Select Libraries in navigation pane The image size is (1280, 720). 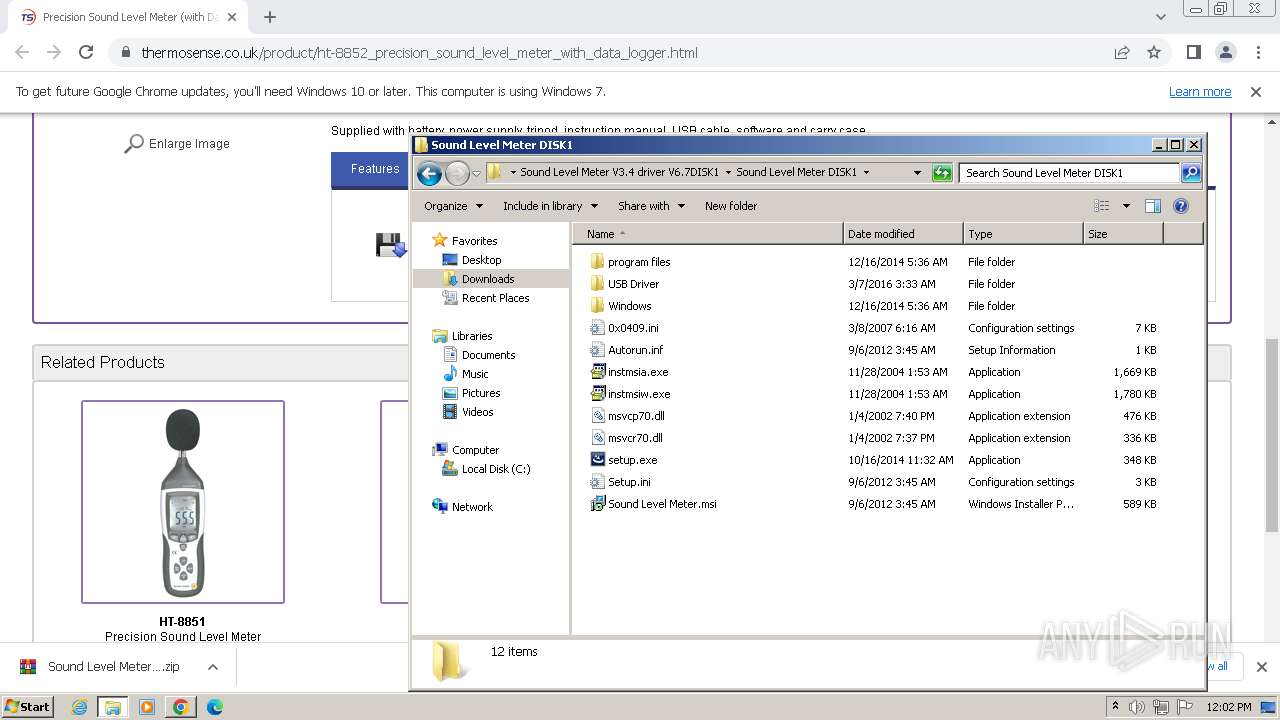click(472, 336)
